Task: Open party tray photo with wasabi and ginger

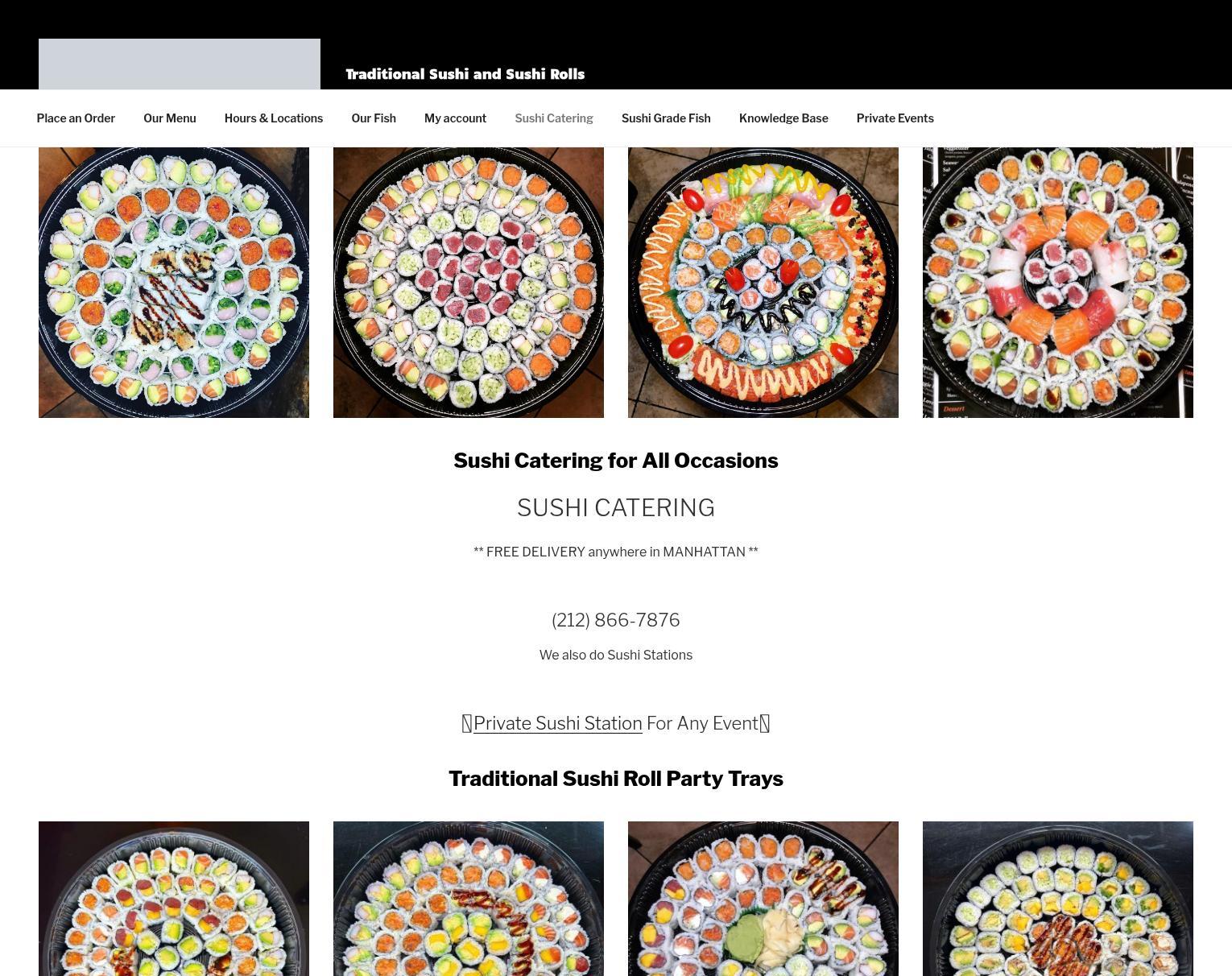Action: pyautogui.click(x=763, y=899)
